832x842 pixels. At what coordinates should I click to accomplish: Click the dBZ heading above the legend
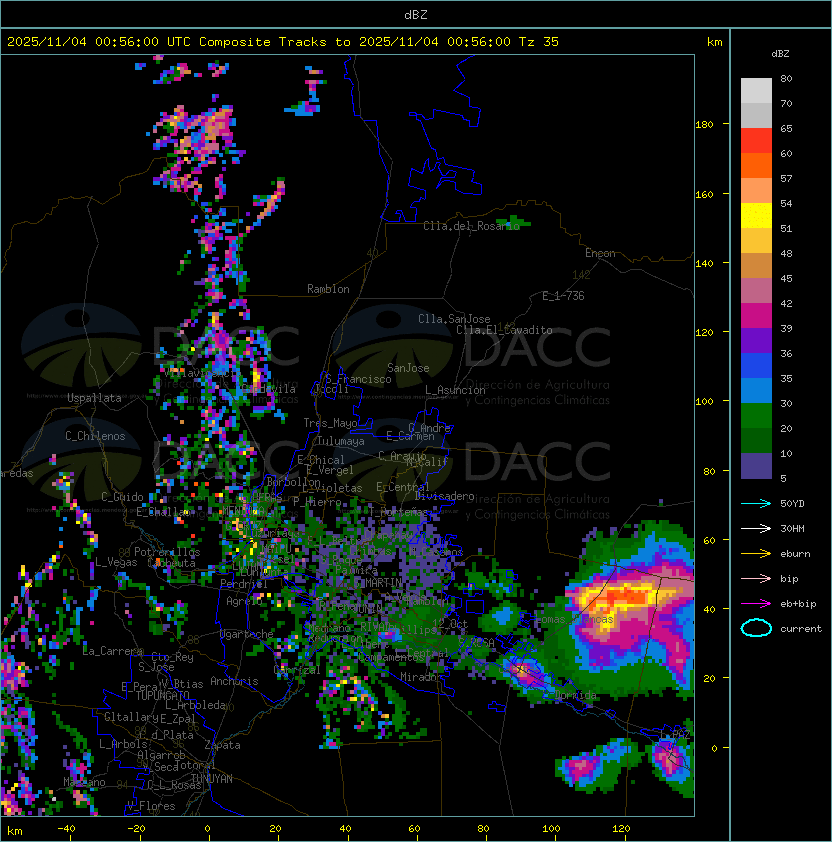coord(780,54)
